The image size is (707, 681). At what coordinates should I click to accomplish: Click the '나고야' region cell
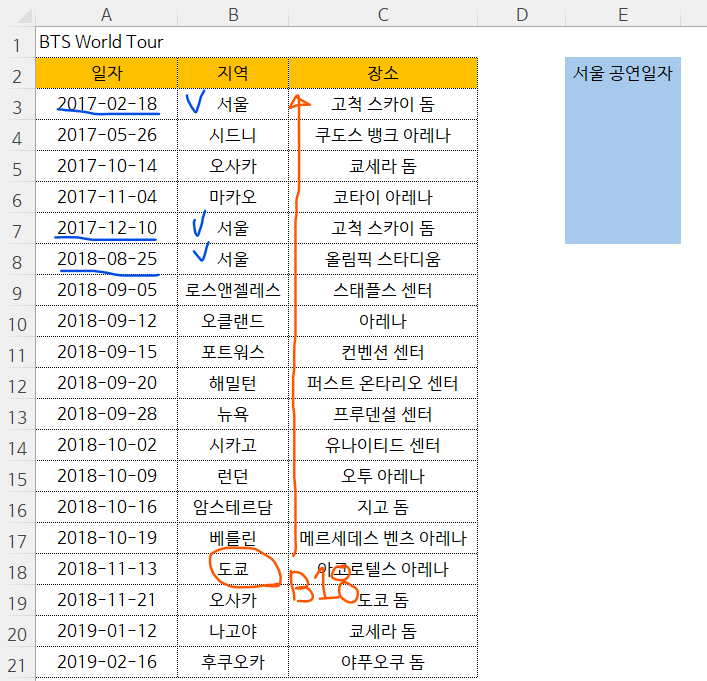233,631
